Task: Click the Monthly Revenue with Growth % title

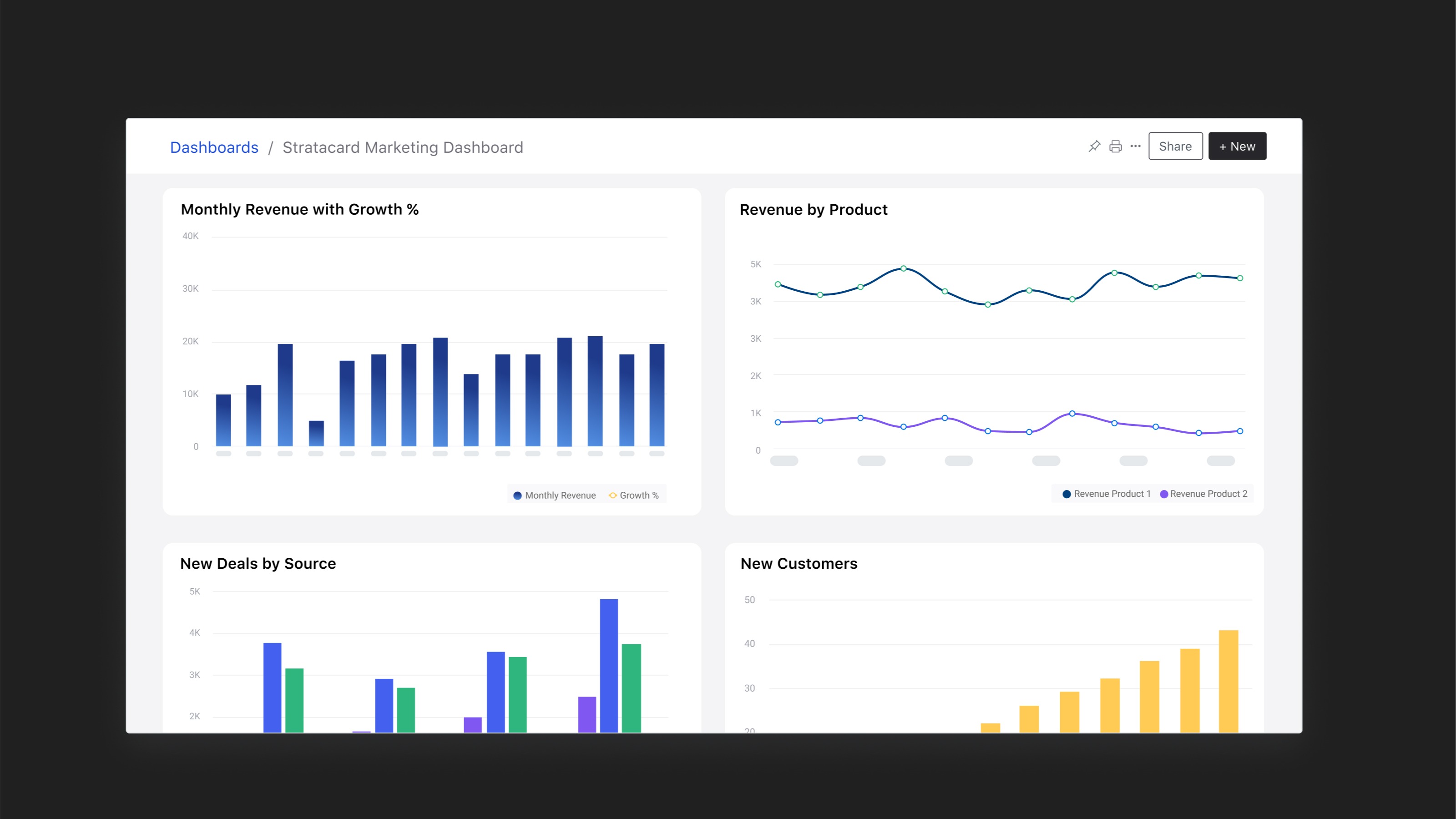Action: point(299,209)
